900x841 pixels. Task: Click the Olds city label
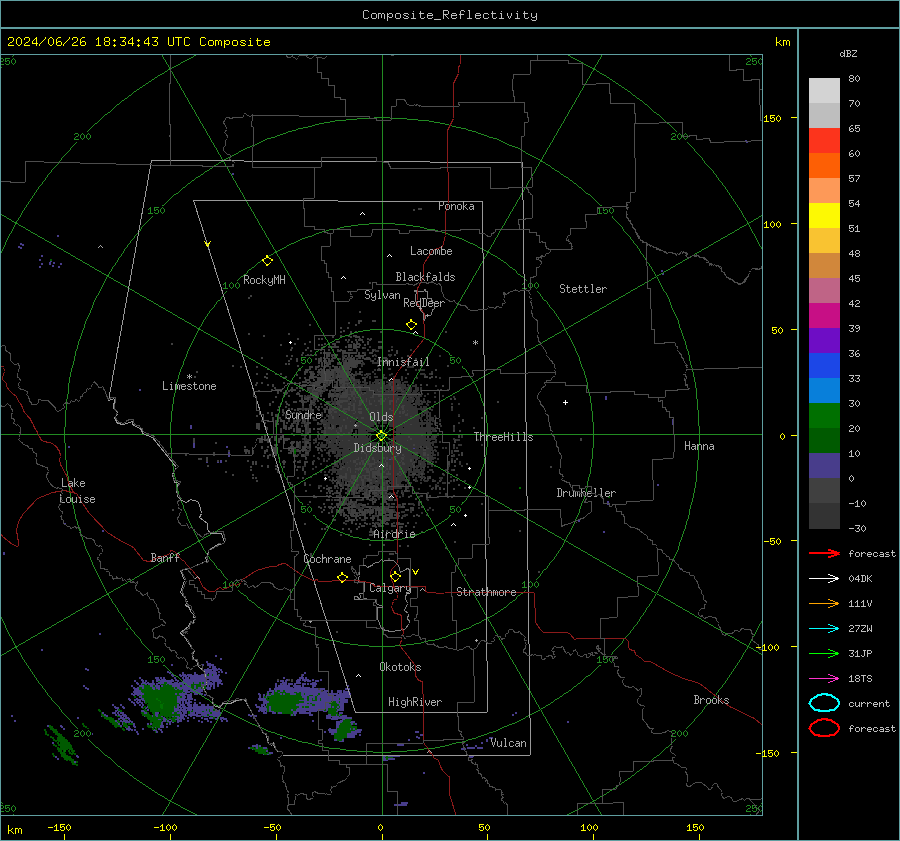click(x=381, y=417)
